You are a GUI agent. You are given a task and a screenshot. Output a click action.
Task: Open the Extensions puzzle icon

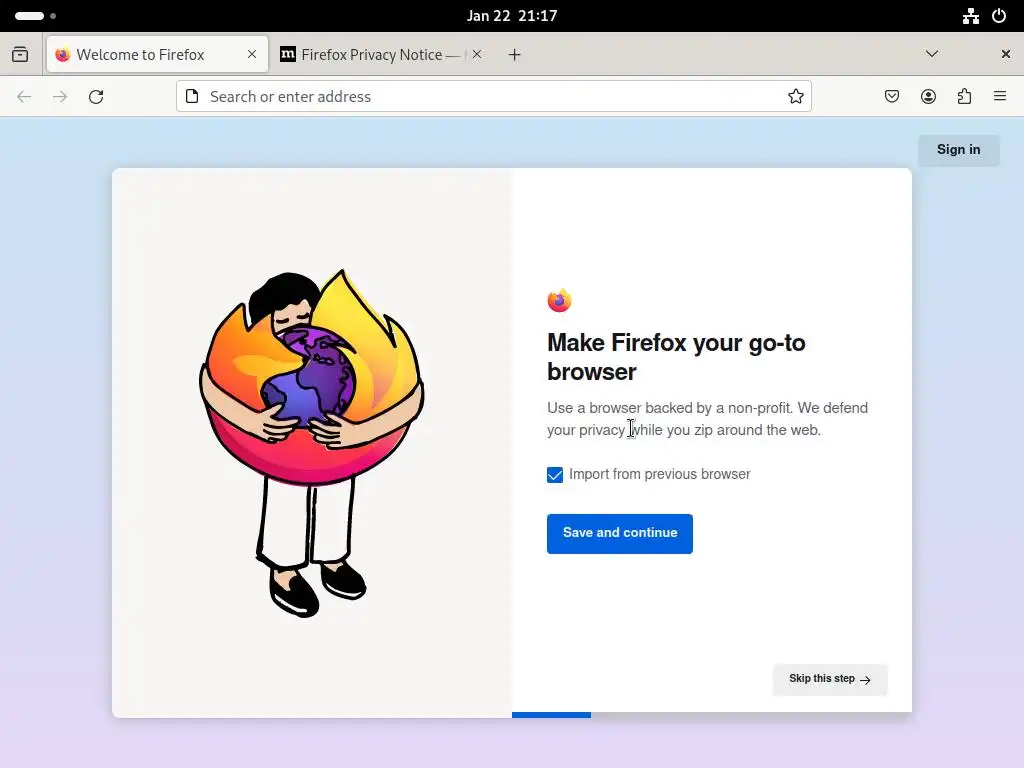point(964,97)
